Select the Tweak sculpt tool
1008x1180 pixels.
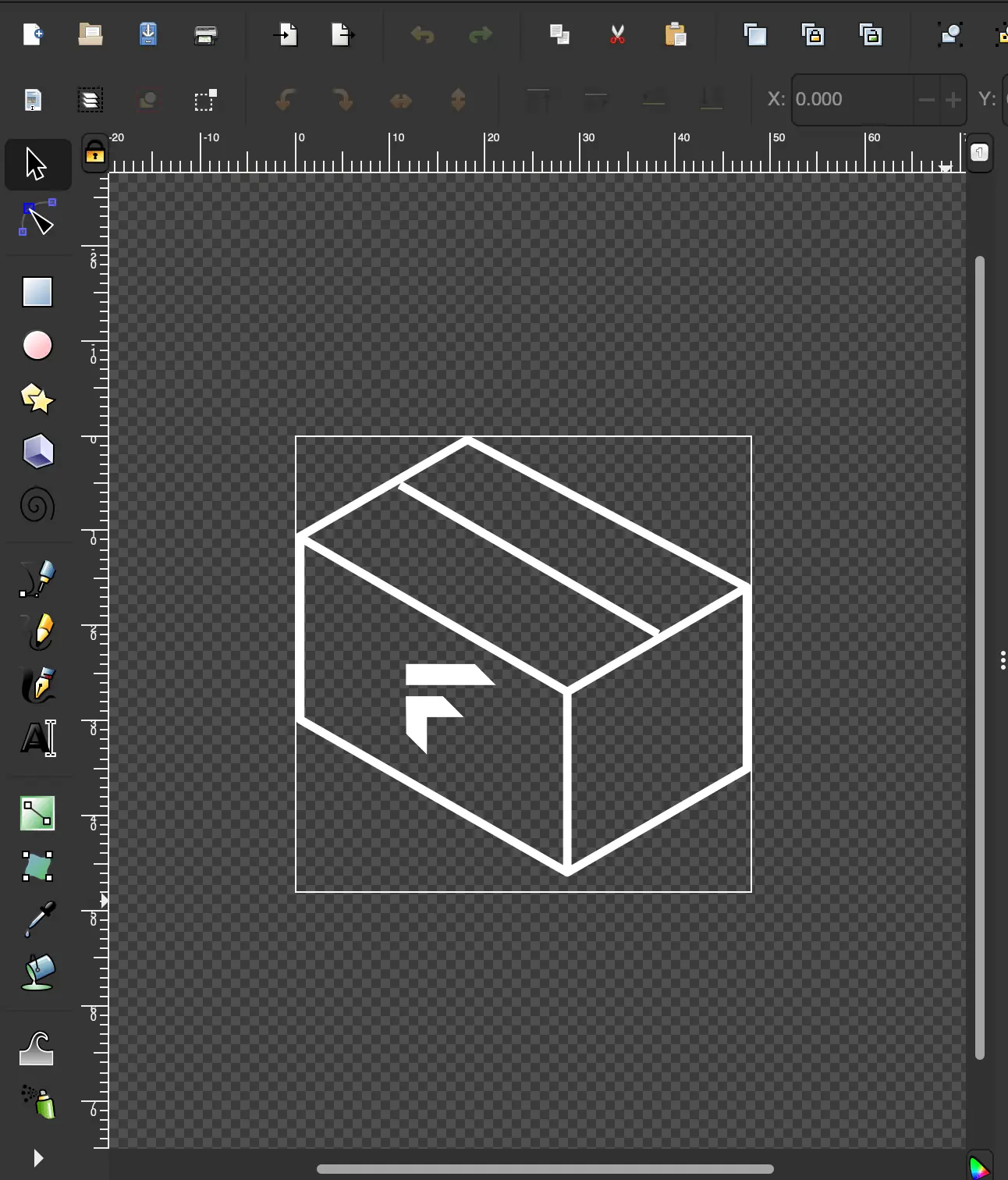37,1048
